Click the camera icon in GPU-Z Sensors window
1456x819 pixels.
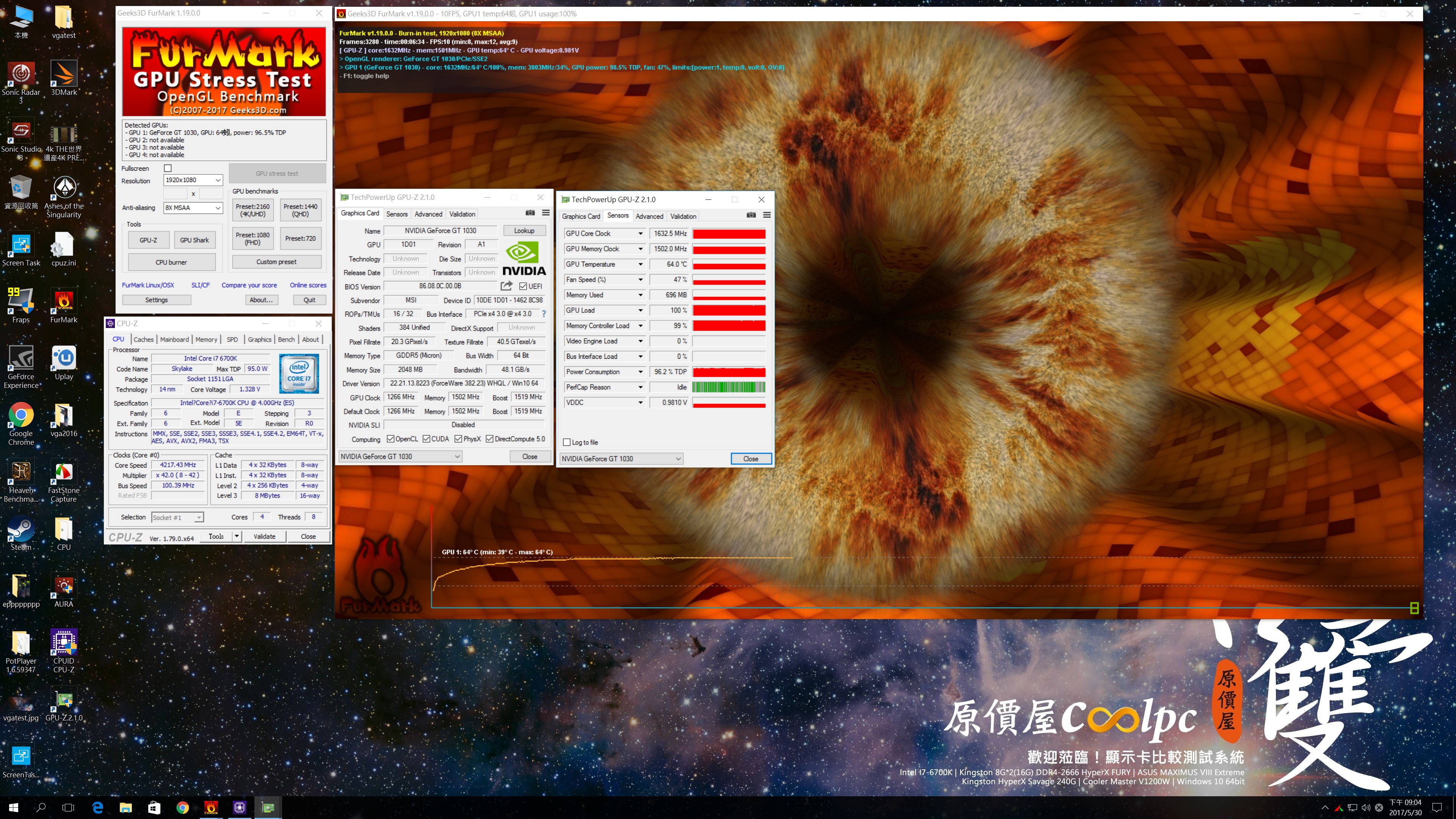[751, 215]
